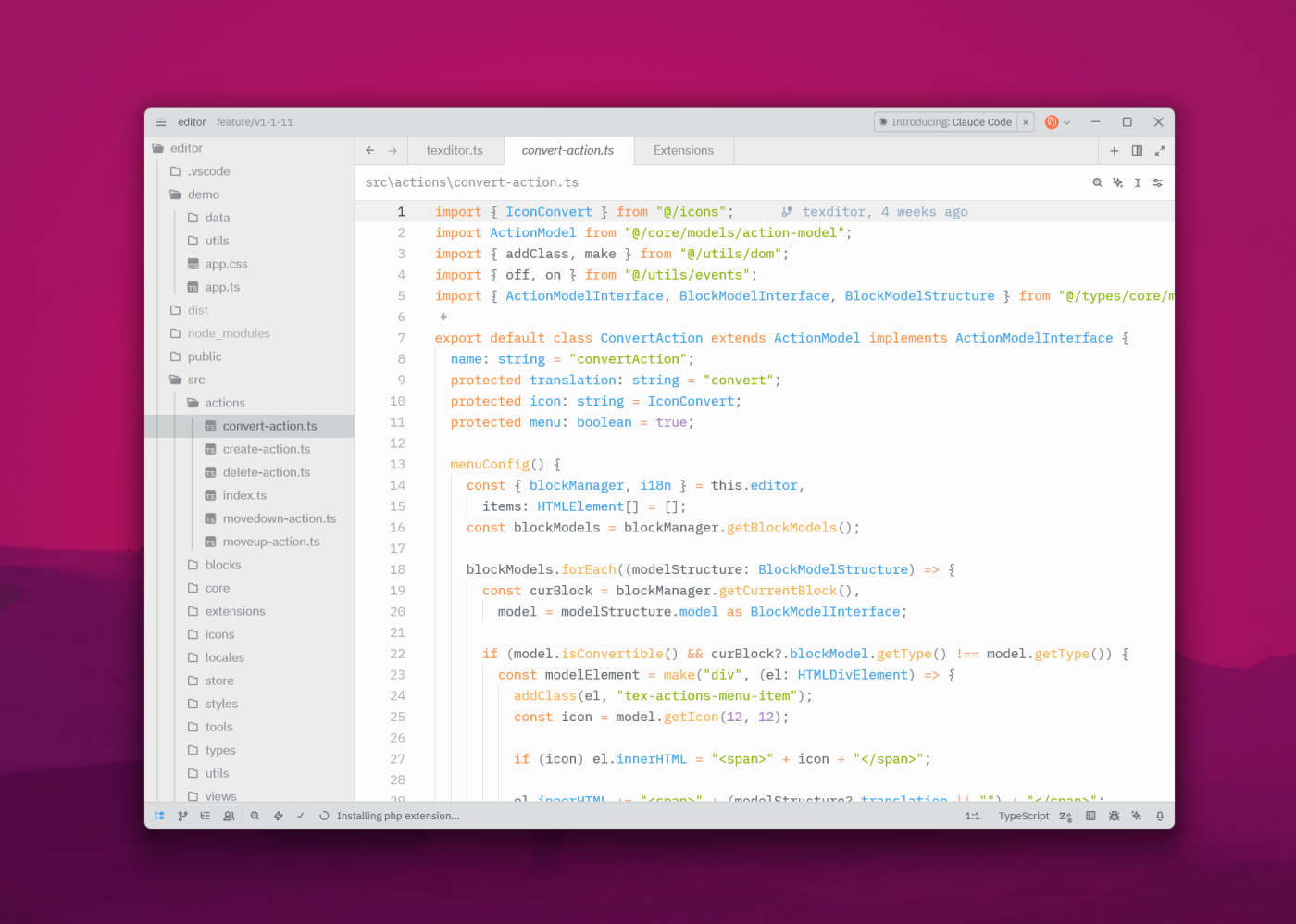
Task: Switch to the Extensions tab
Action: click(x=683, y=150)
